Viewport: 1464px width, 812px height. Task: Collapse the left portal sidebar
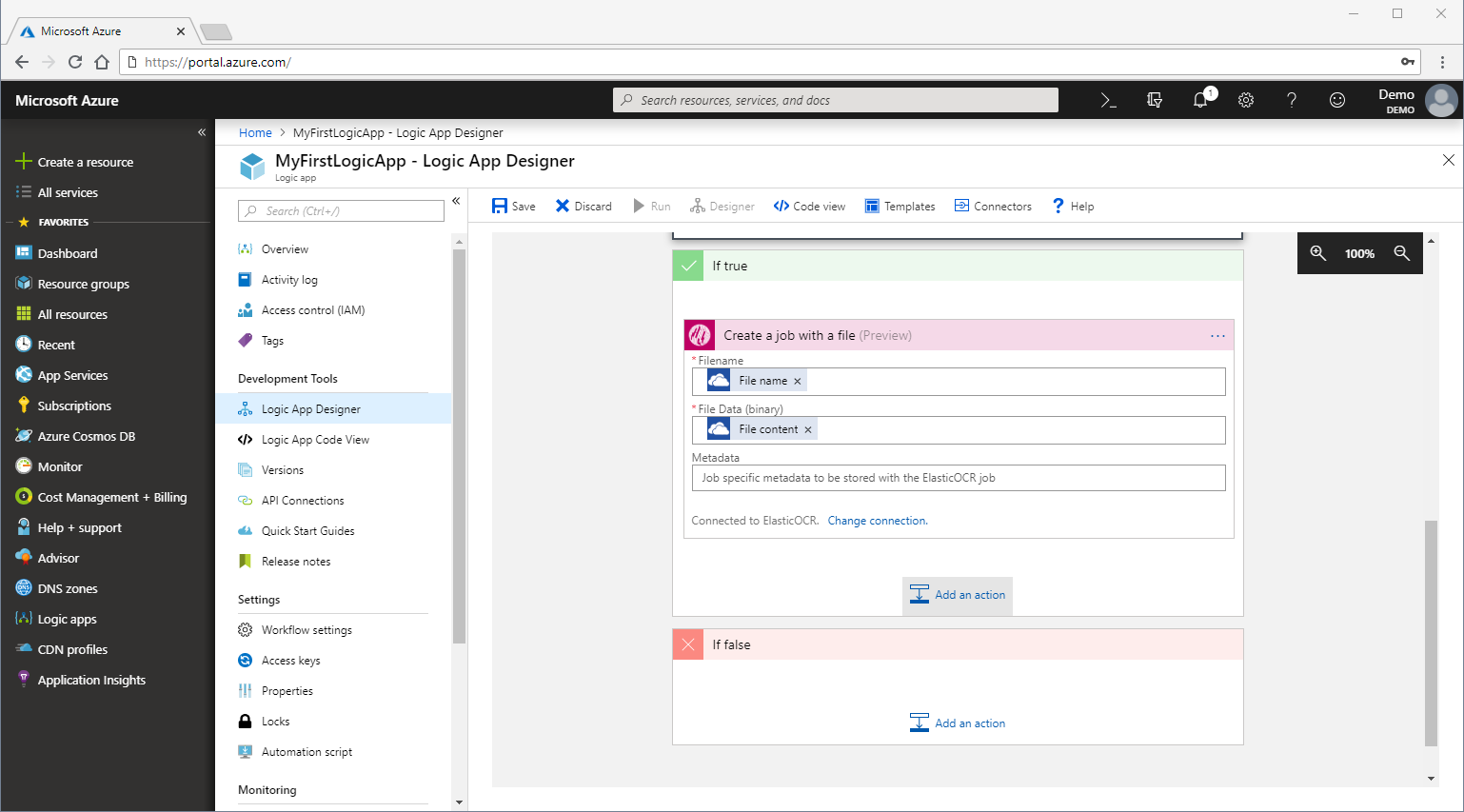(202, 132)
